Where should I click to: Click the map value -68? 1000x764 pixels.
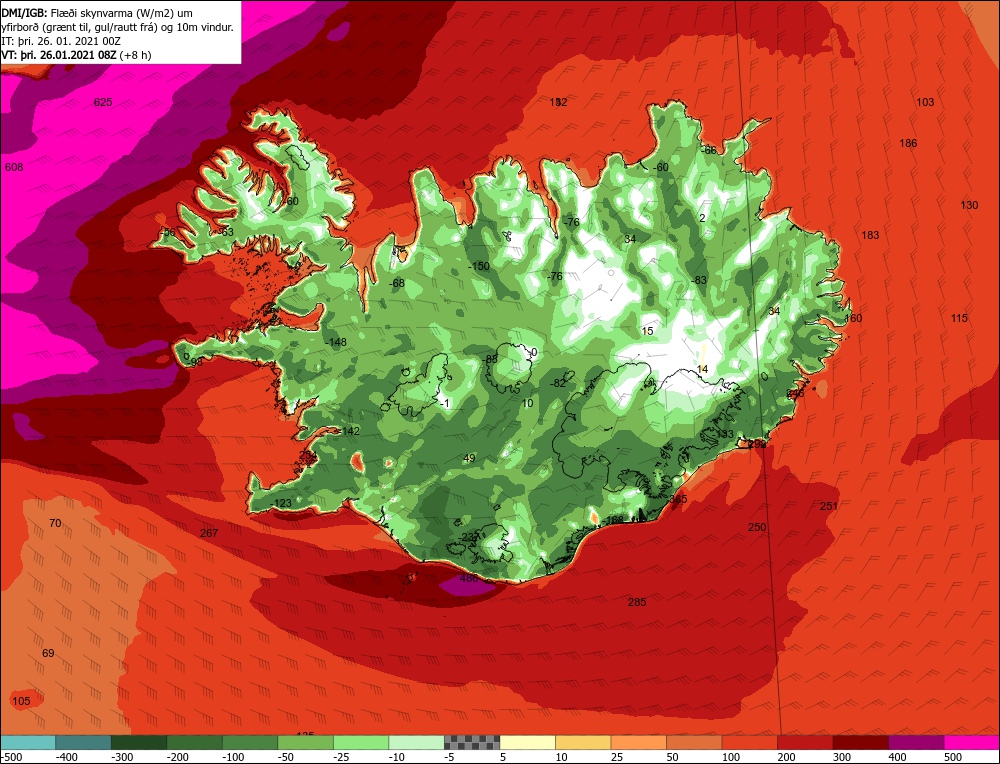click(x=397, y=283)
